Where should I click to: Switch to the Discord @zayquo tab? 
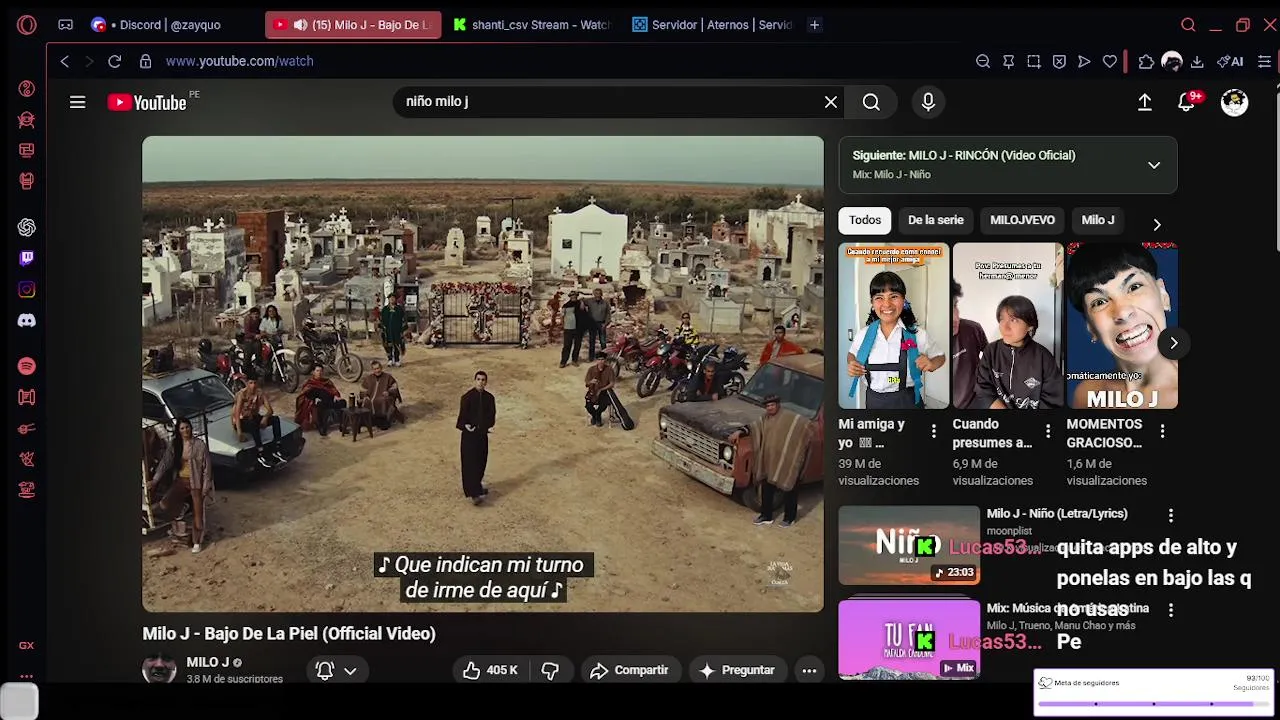[170, 25]
